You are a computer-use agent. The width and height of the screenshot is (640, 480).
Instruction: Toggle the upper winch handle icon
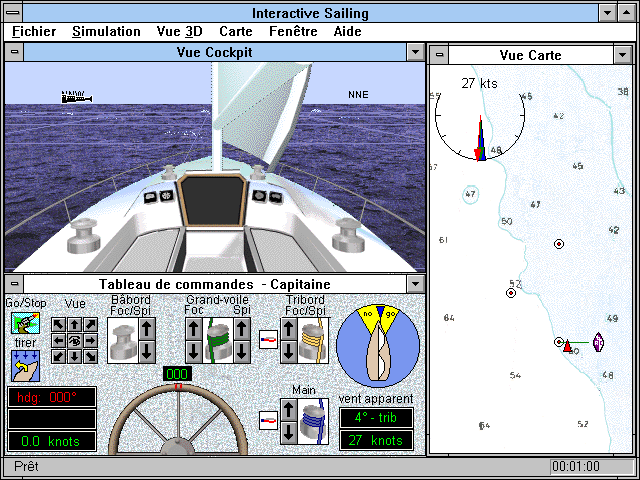[269, 340]
